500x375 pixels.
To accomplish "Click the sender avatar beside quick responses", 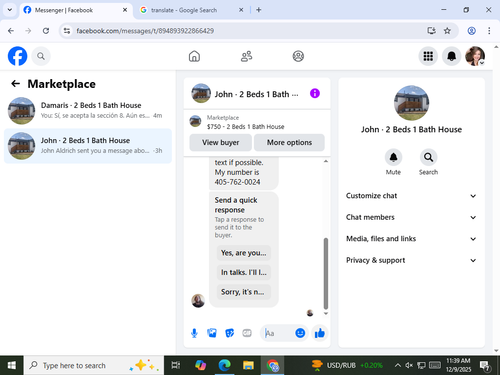I will point(198,301).
